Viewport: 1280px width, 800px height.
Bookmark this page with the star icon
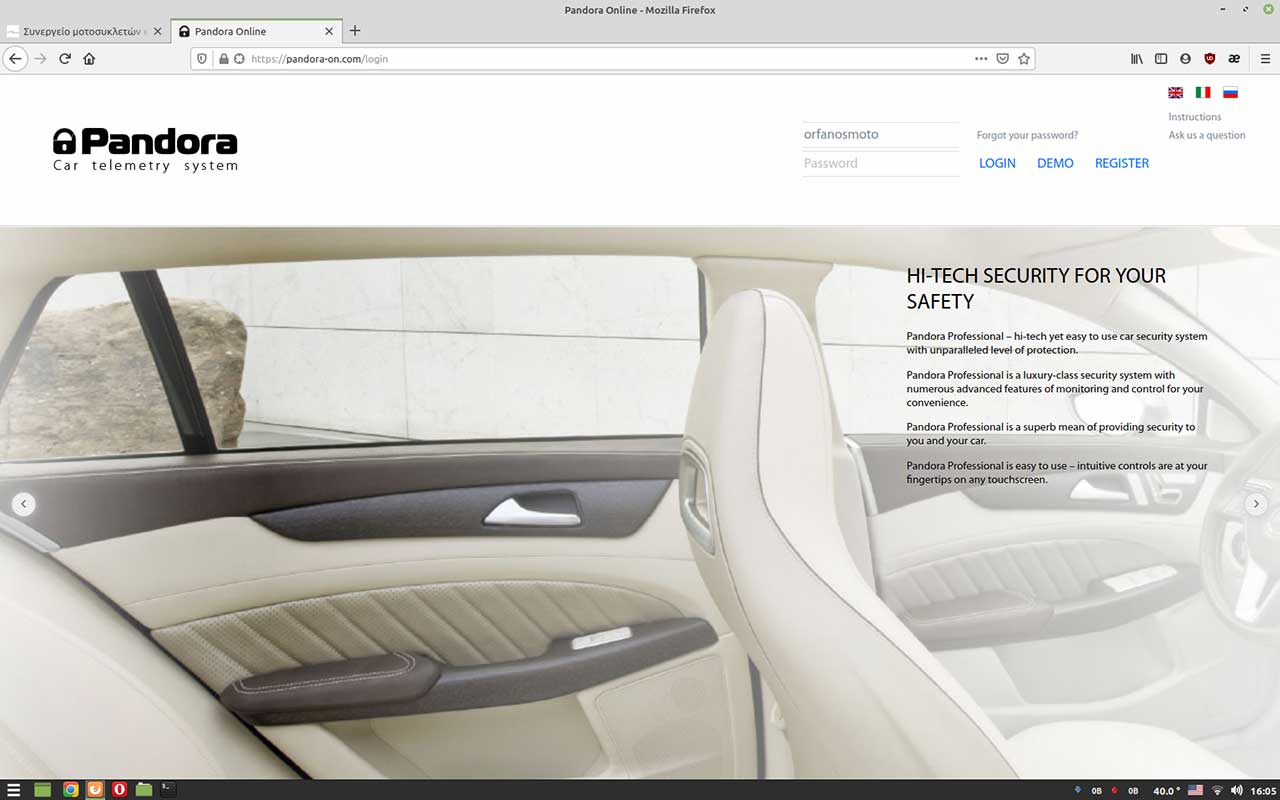pos(1024,59)
